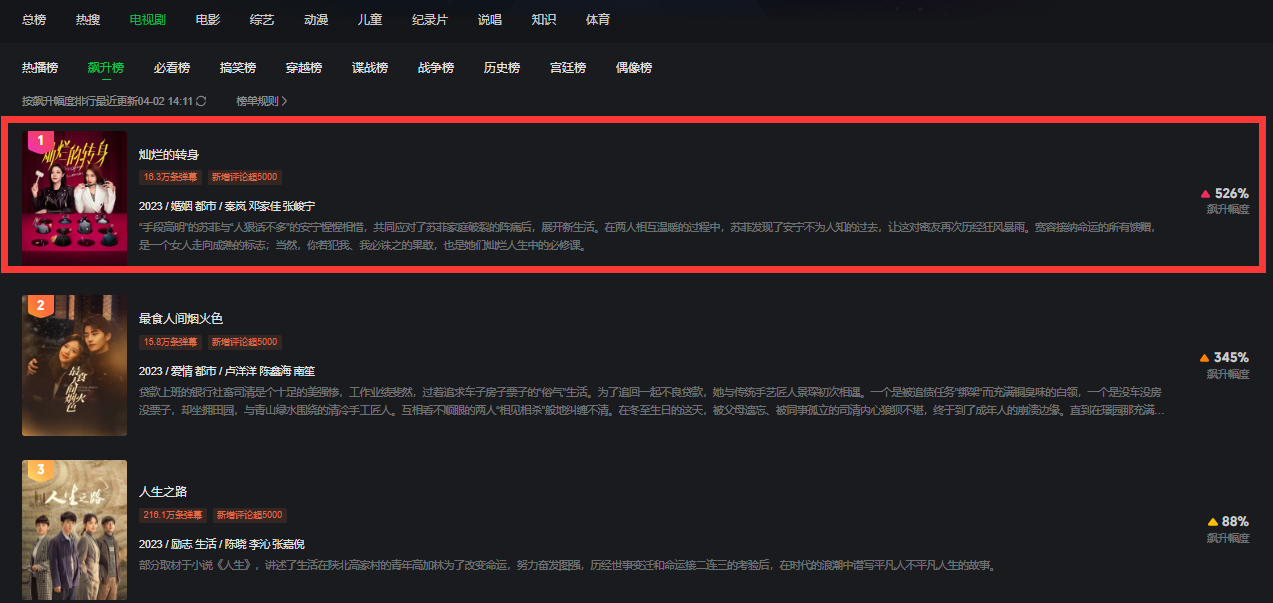
Task: Refresh the ranking with the update icon
Action: (x=201, y=101)
